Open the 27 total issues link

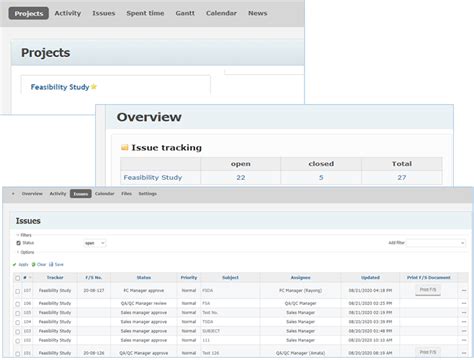pyautogui.click(x=402, y=177)
